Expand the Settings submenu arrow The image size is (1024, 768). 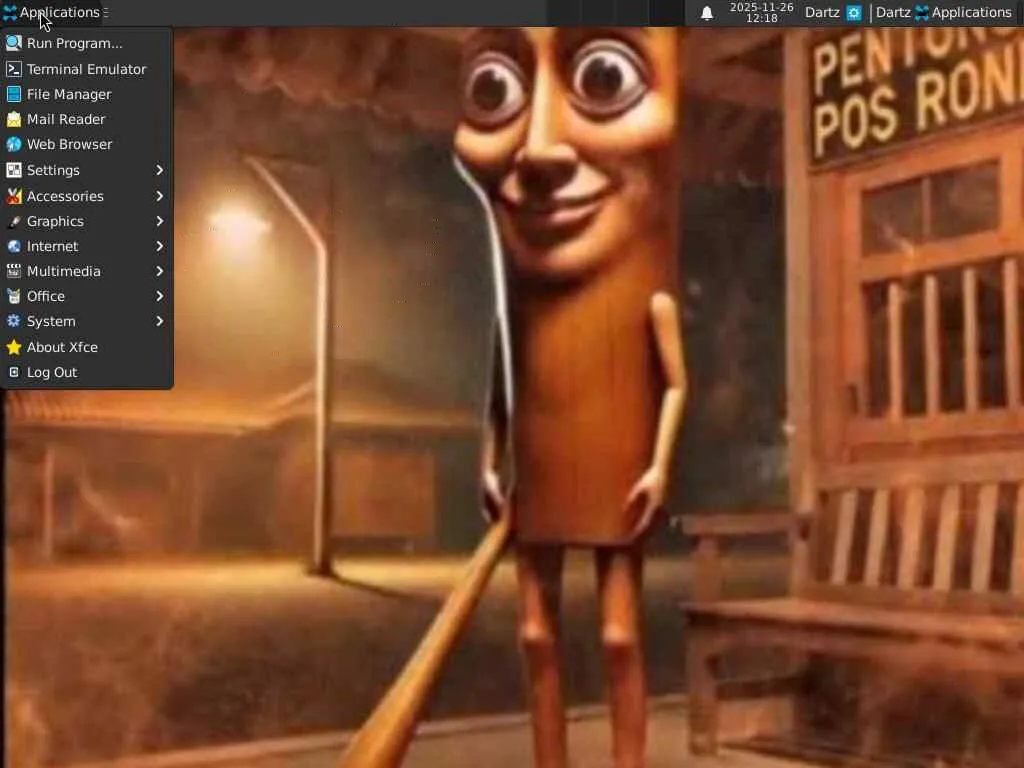[159, 170]
